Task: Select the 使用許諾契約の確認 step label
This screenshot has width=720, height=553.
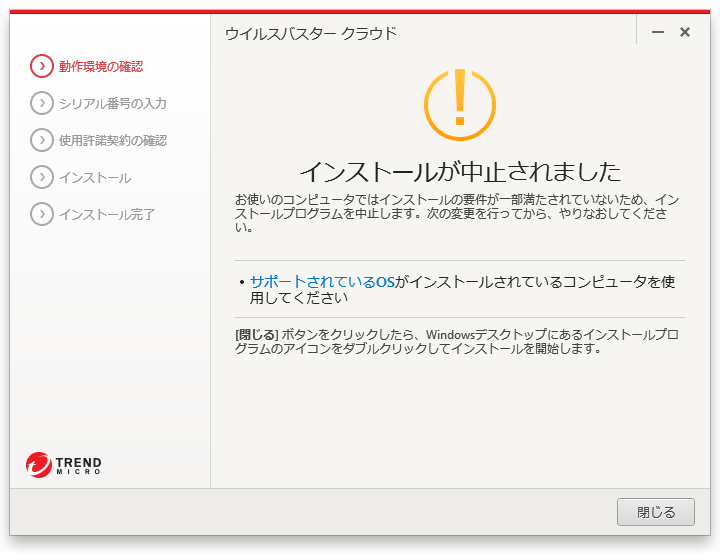Action: 113,140
